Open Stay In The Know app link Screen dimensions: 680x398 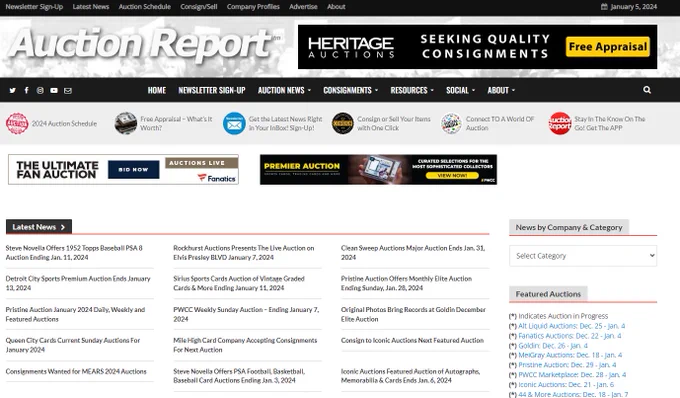610,123
